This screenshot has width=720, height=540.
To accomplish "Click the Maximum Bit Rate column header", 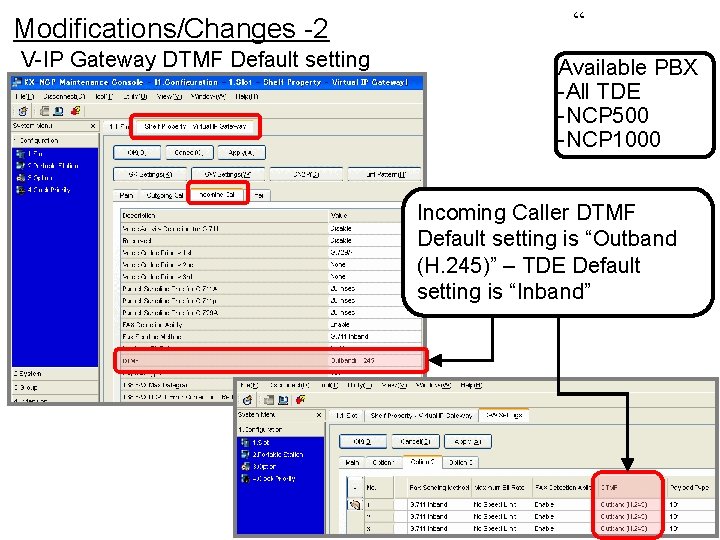I will pos(501,487).
